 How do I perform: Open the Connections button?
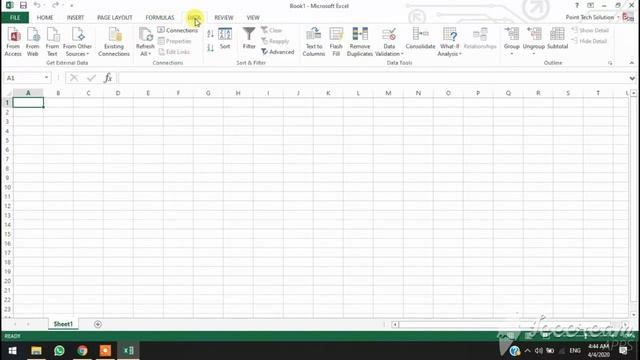coord(178,30)
